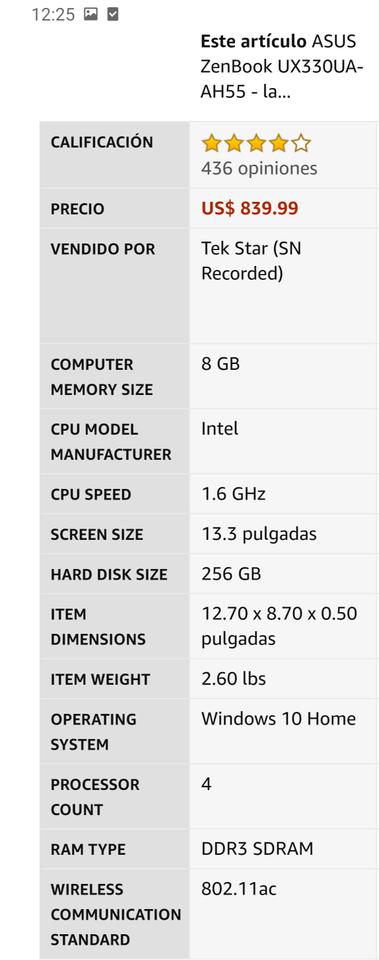Tap the 12.70 x 8.70 x 0.50 dimensions value
The width and height of the screenshot is (379, 960).
279,626
